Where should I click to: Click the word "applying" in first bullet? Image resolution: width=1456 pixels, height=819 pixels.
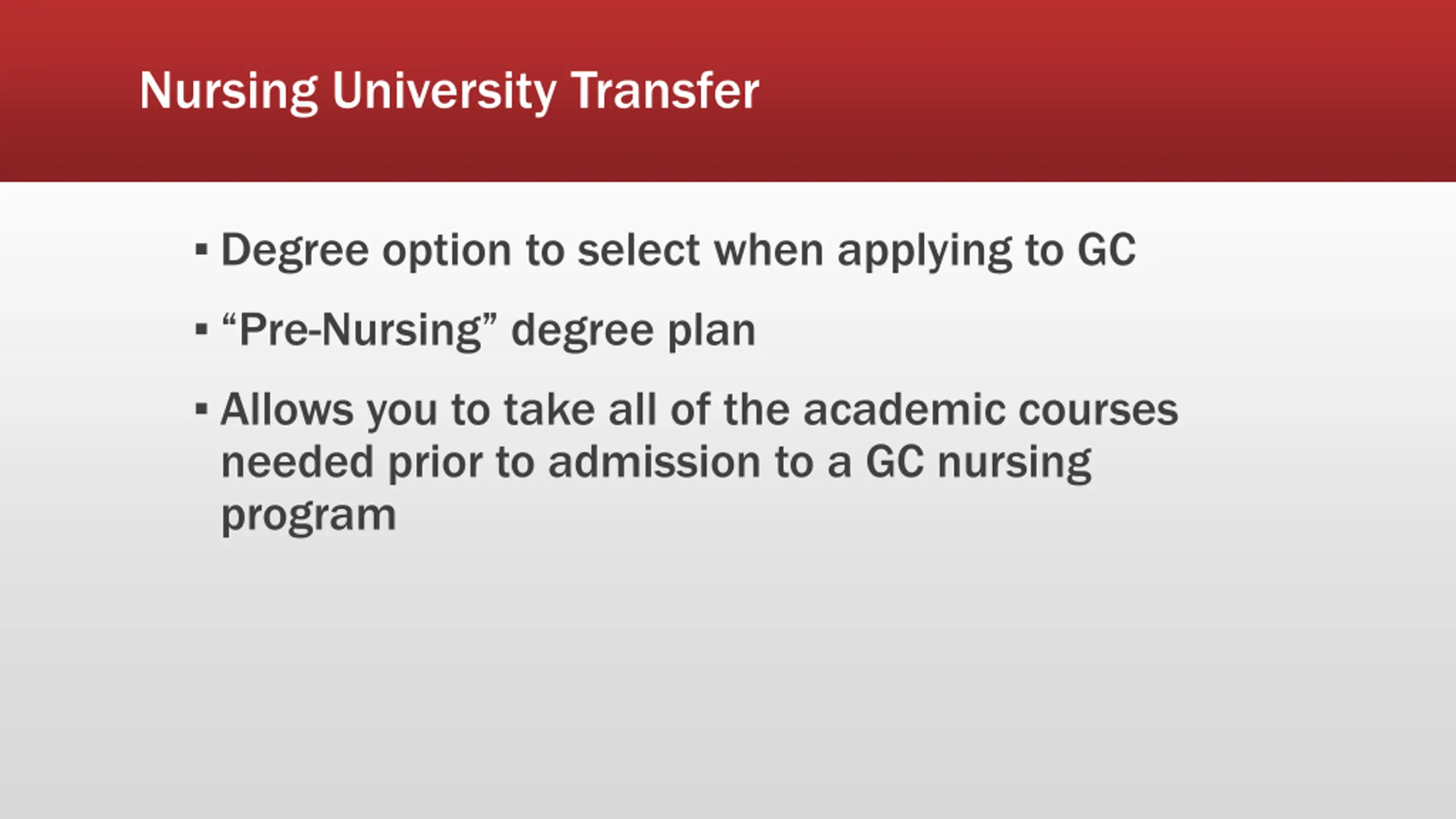click(x=925, y=251)
